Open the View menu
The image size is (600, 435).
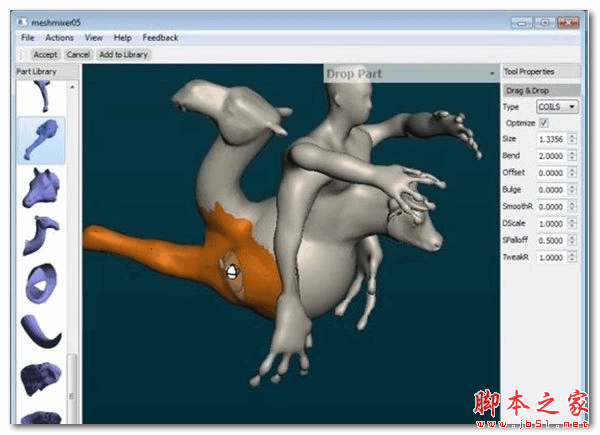click(x=94, y=38)
